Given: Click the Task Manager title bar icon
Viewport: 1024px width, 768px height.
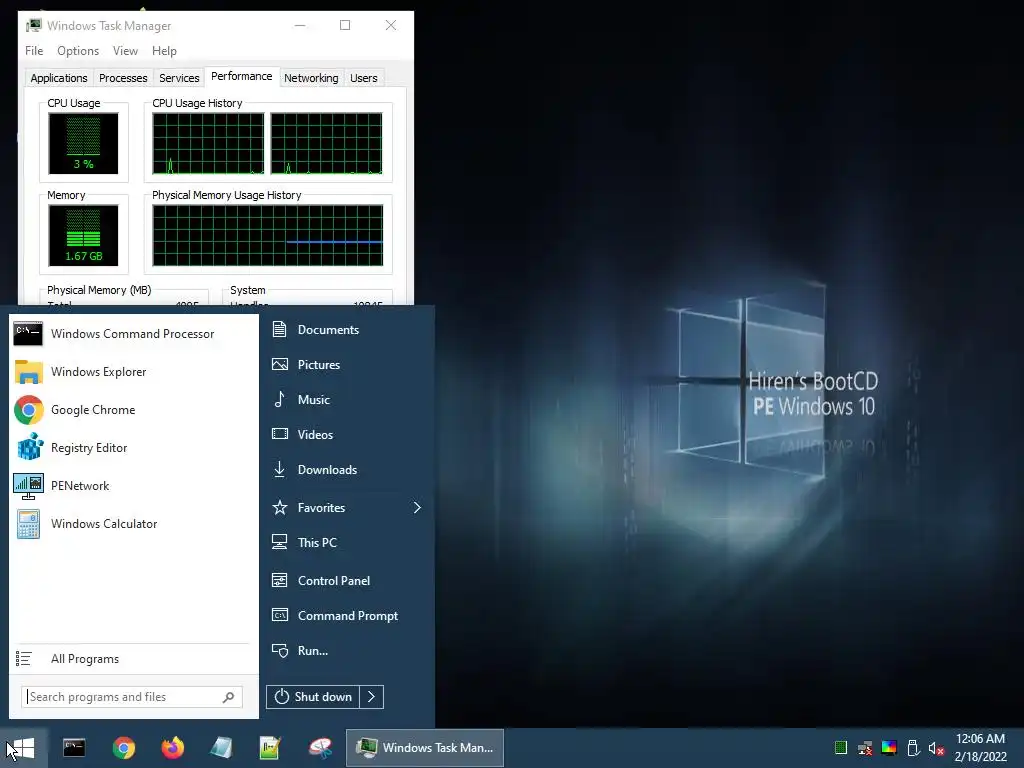Looking at the screenshot, I should (33, 25).
